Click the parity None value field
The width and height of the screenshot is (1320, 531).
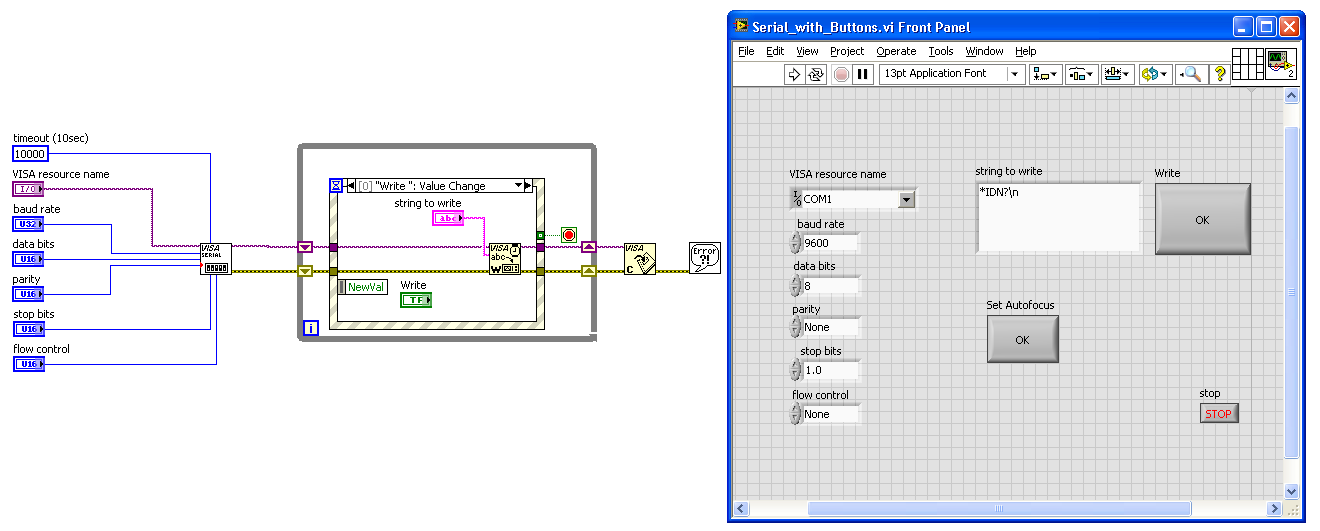[830, 327]
